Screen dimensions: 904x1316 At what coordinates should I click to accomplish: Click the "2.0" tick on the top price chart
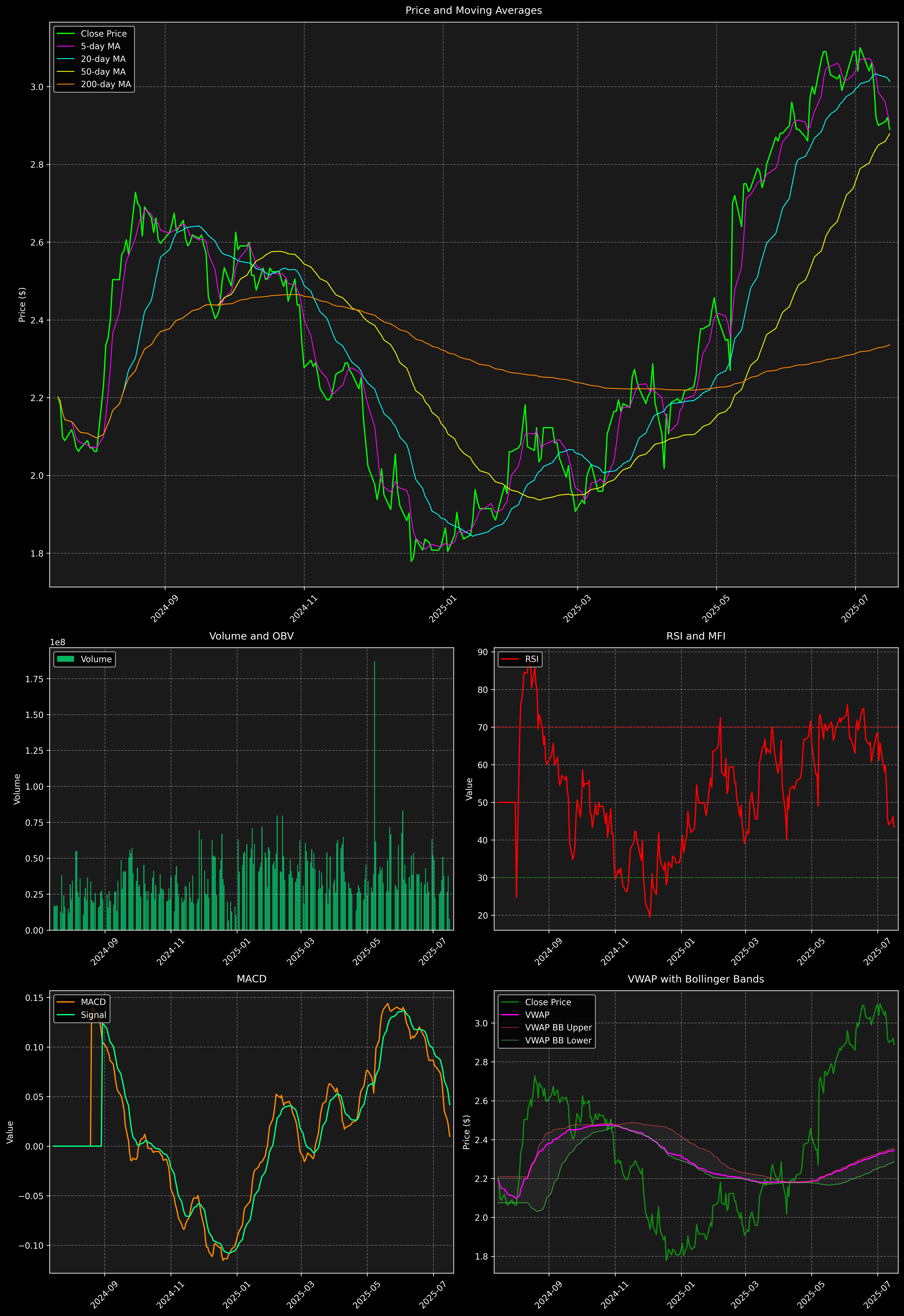coord(37,476)
